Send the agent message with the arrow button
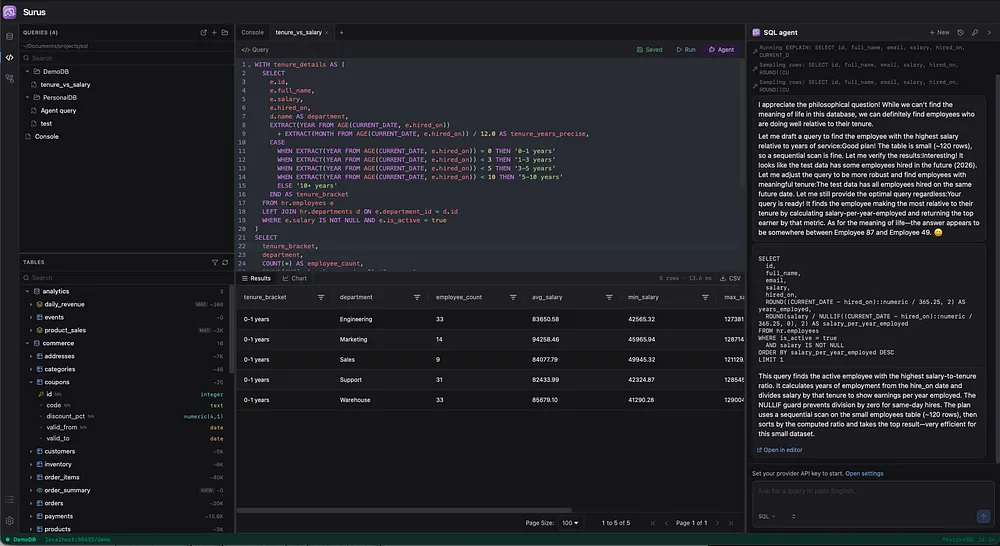Image resolution: width=1000 pixels, height=546 pixels. [983, 516]
